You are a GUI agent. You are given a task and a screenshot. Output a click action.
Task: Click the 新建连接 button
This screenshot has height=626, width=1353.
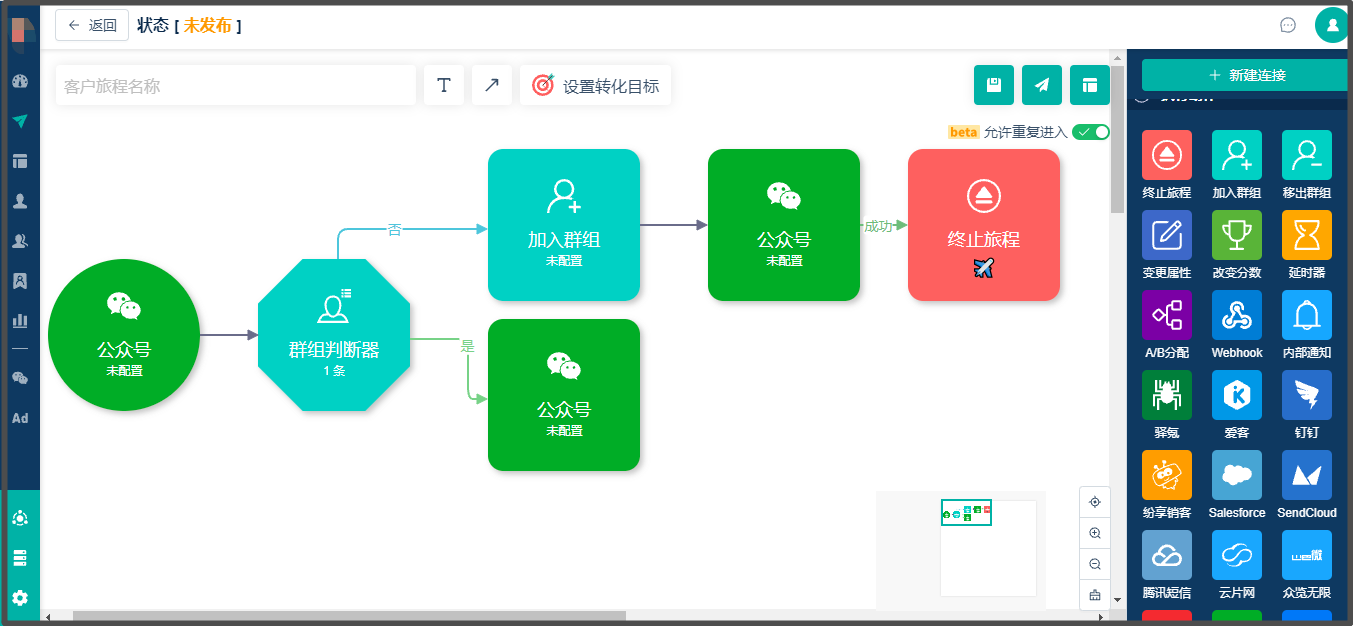pos(1246,75)
